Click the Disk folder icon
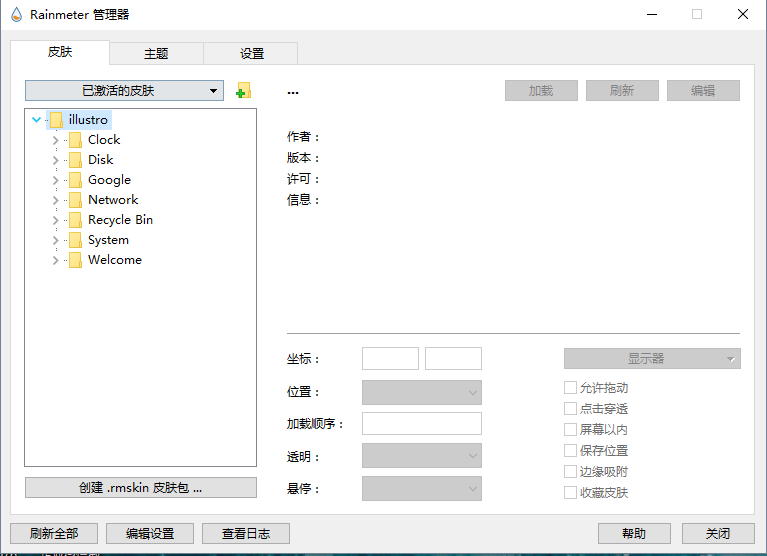Image resolution: width=767 pixels, height=556 pixels. pos(75,160)
